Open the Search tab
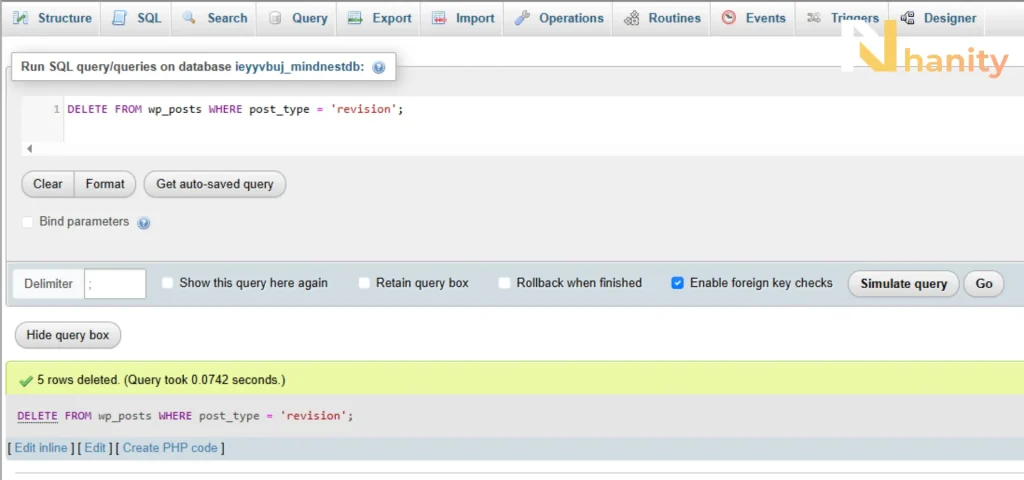This screenshot has height=480, width=1024. [215, 18]
